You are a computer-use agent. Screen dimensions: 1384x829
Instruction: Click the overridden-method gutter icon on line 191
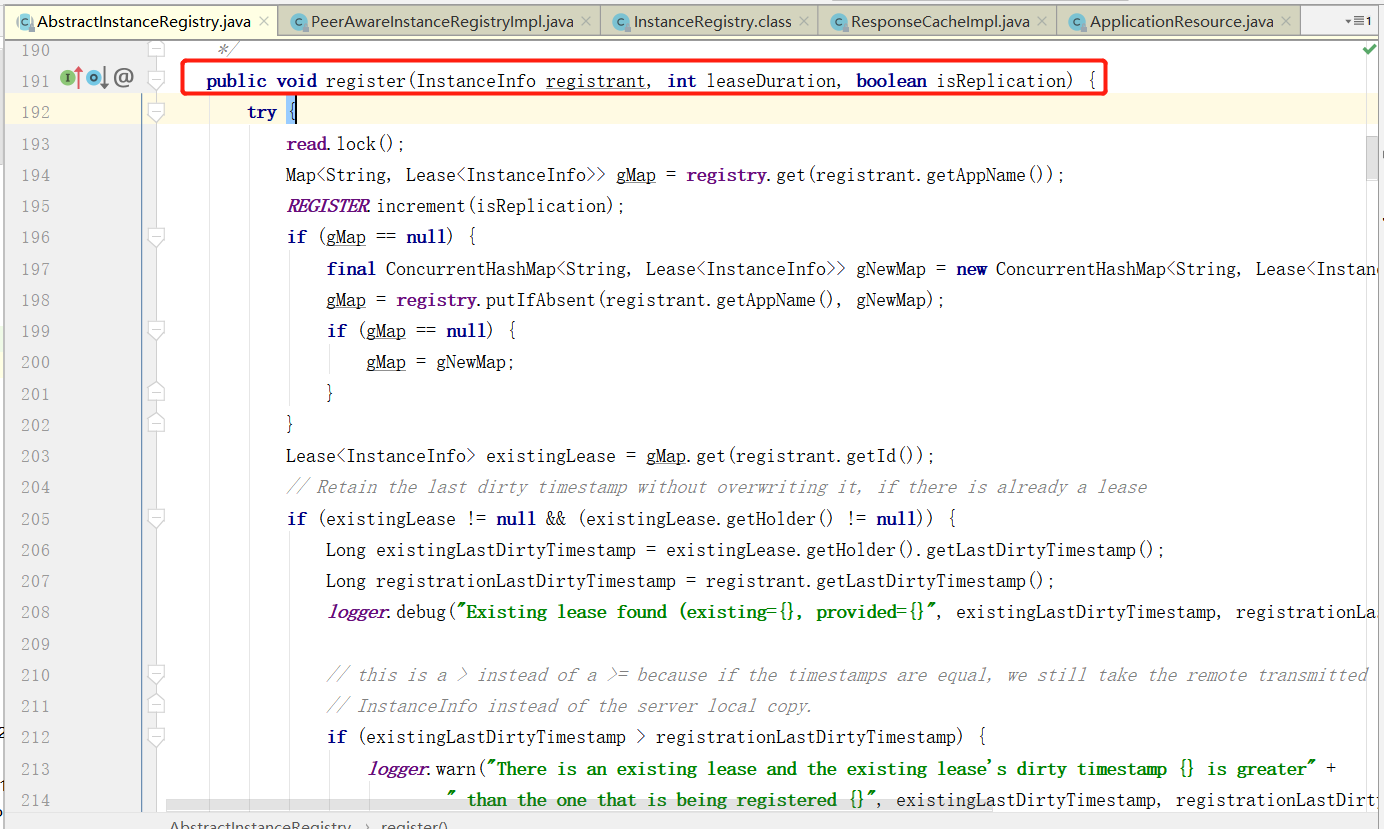(97, 77)
